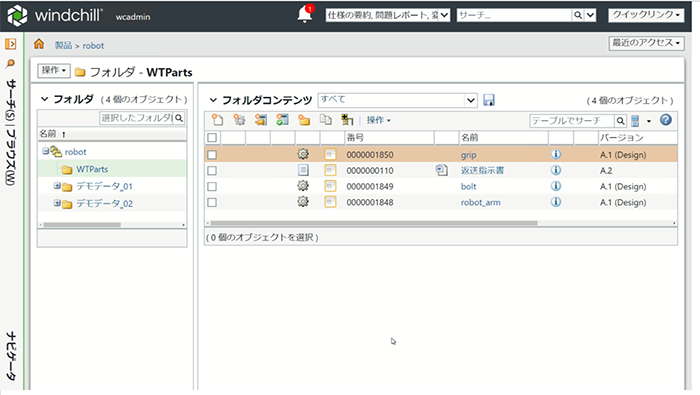Check the box for robot_arm

coord(212,202)
